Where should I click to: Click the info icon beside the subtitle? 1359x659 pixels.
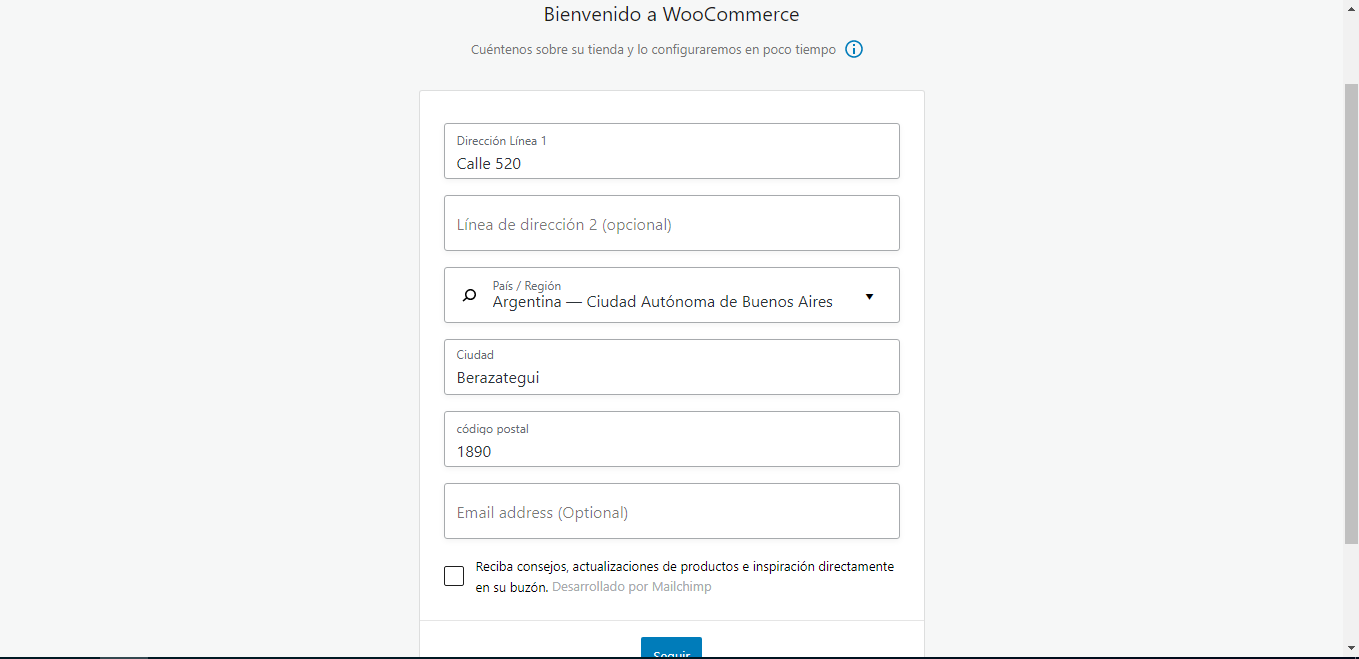(x=854, y=49)
